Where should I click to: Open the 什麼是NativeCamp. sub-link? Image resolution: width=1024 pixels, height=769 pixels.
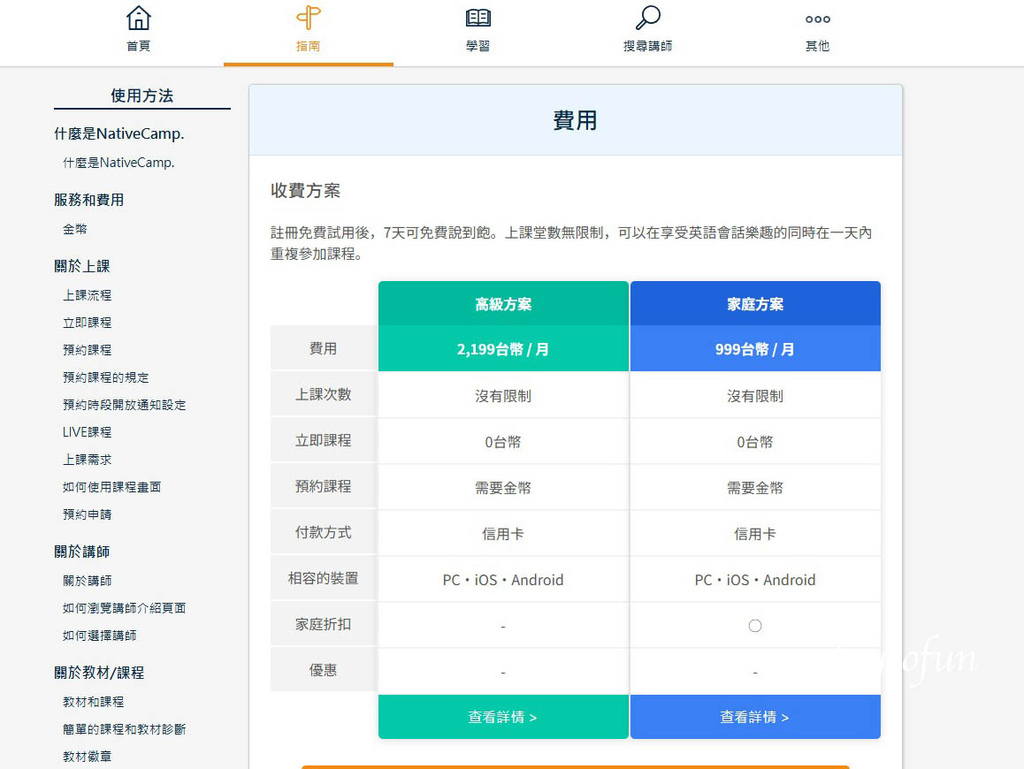click(x=118, y=163)
